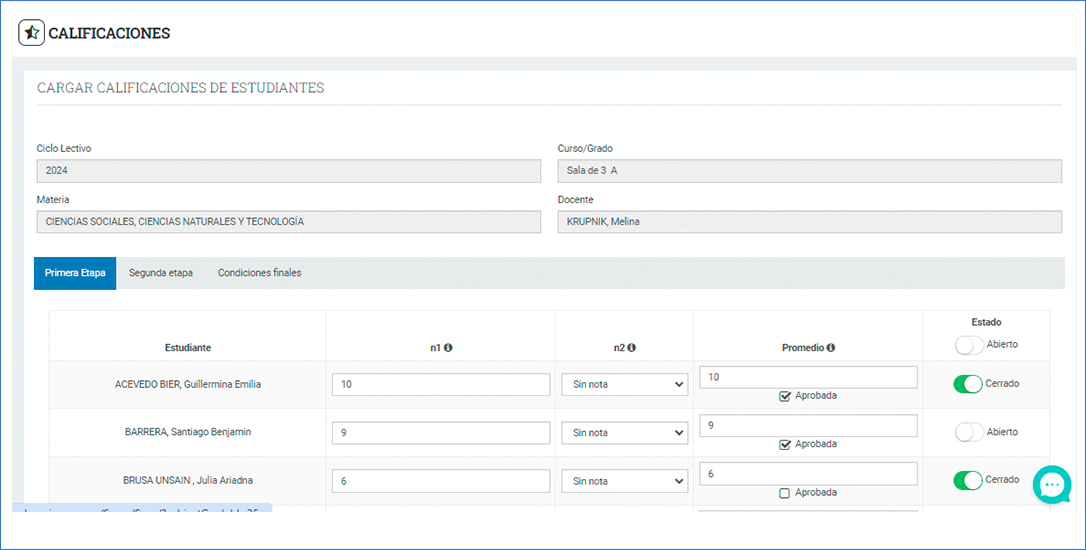1086x550 pixels.
Task: Uncheck Aprobada for Acevedo Bier
Action: tap(785, 396)
